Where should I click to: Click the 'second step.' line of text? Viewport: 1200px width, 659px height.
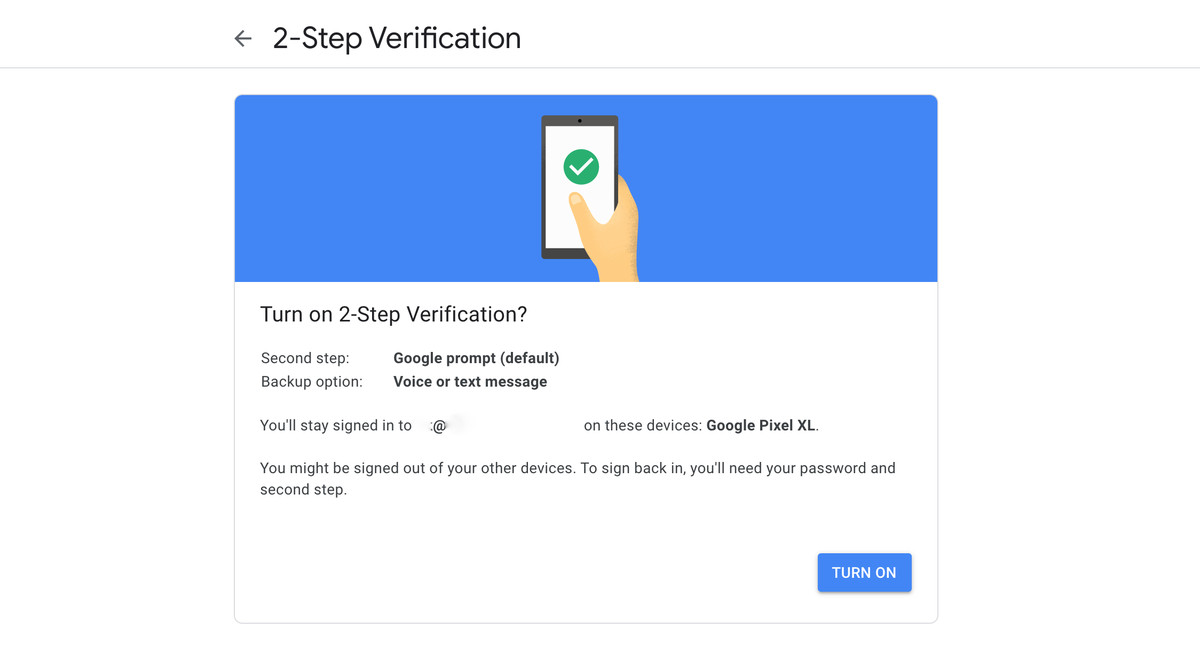point(303,490)
